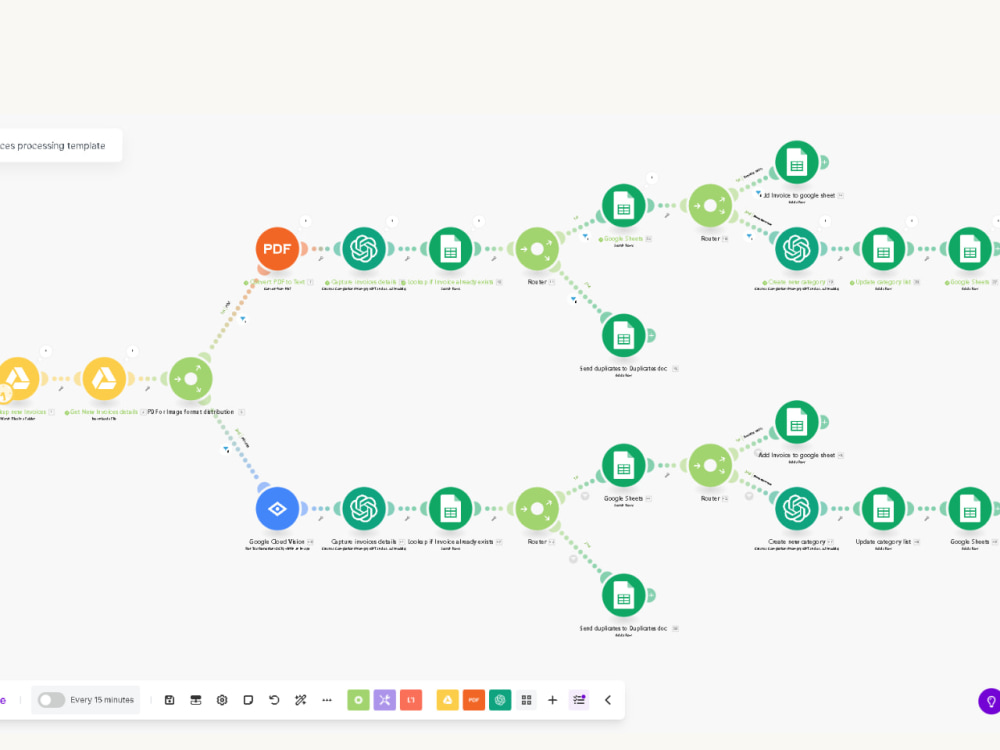Viewport: 1000px width, 750px height.
Task: Click the Capture invoices details ChatGPT module
Action: 364,248
